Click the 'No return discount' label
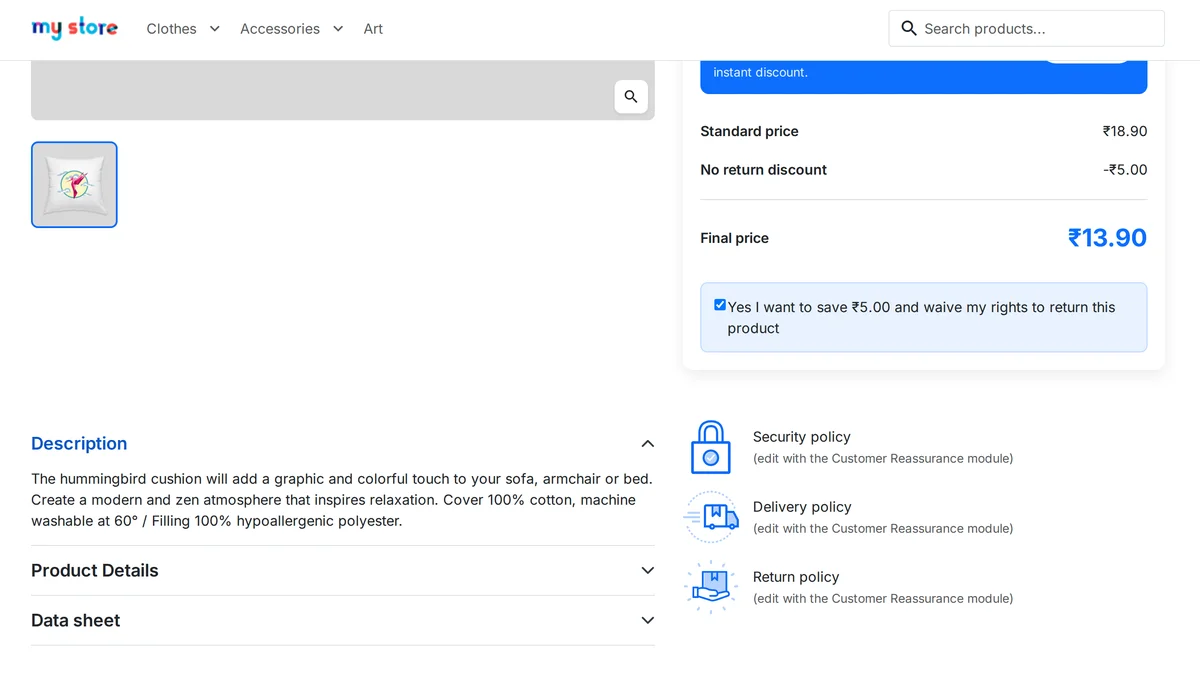 coord(763,169)
